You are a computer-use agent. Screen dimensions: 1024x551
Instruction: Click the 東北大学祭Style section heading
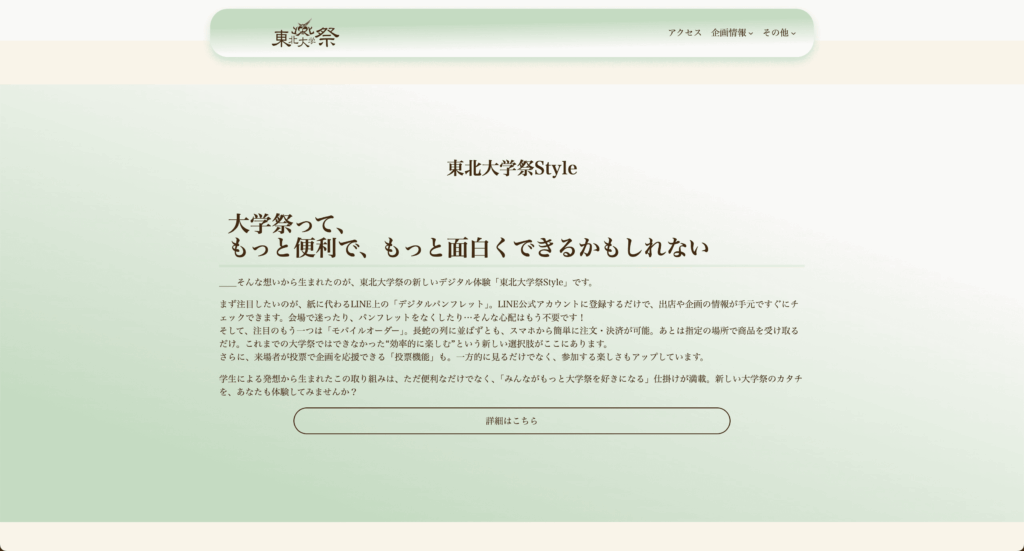point(511,168)
